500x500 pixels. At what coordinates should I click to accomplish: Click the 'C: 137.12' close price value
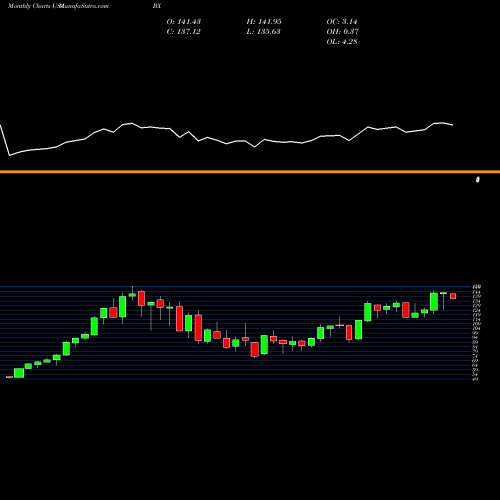coord(183,32)
